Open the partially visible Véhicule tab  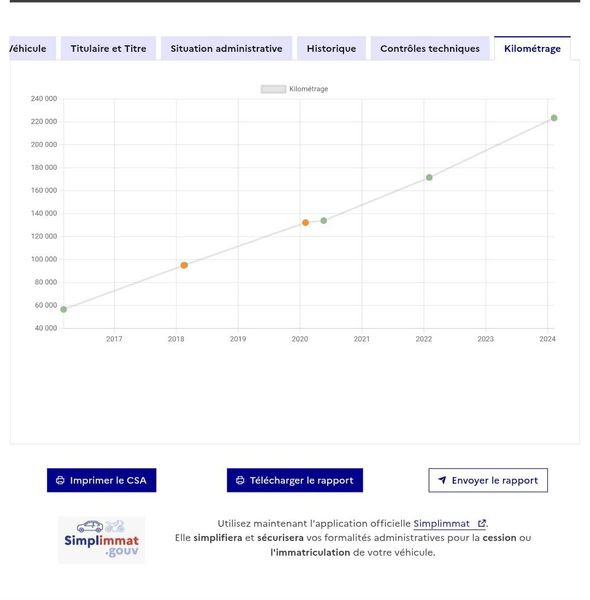(32, 49)
